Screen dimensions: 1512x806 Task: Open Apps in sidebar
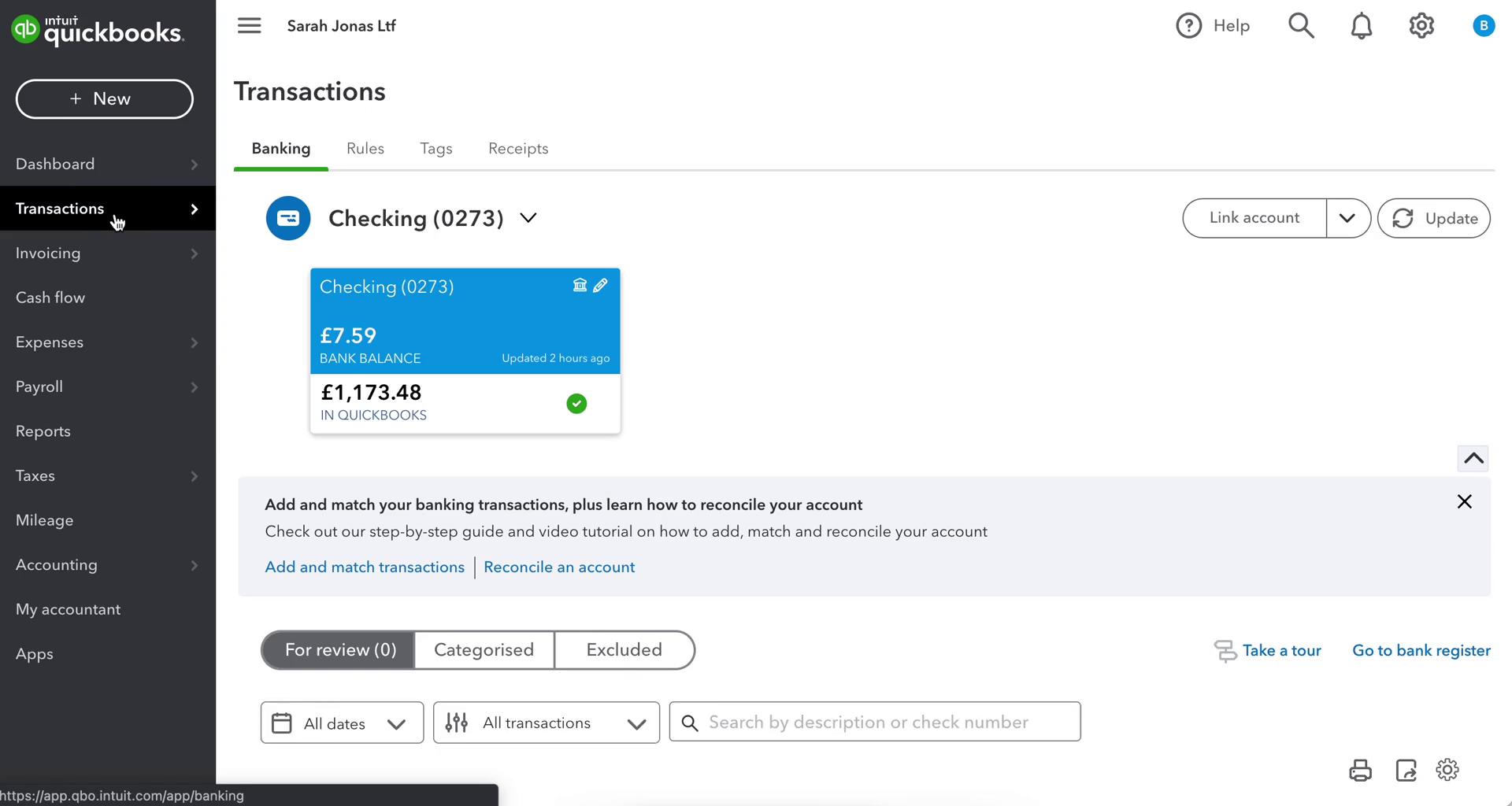pyautogui.click(x=35, y=654)
